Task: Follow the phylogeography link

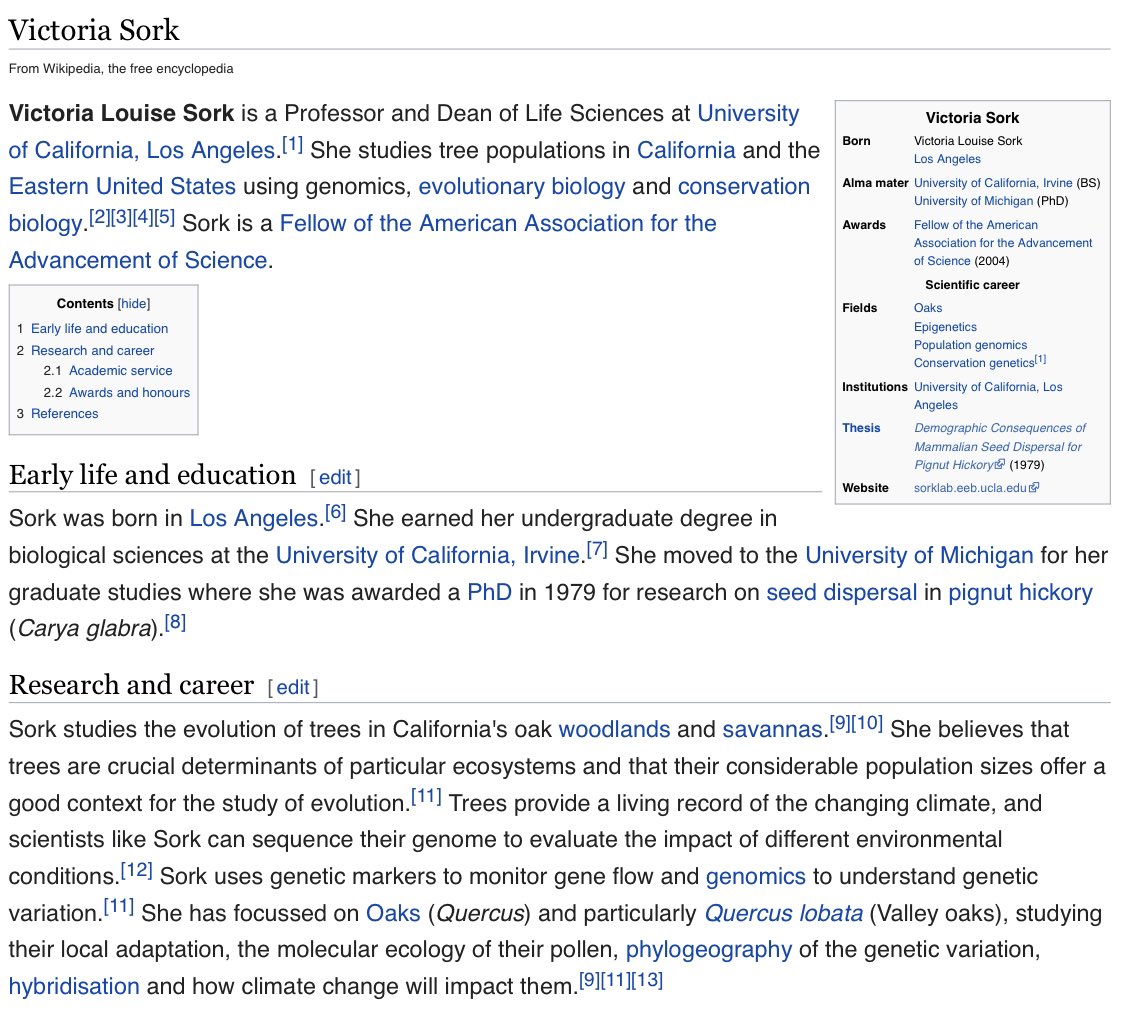Action: pos(709,950)
